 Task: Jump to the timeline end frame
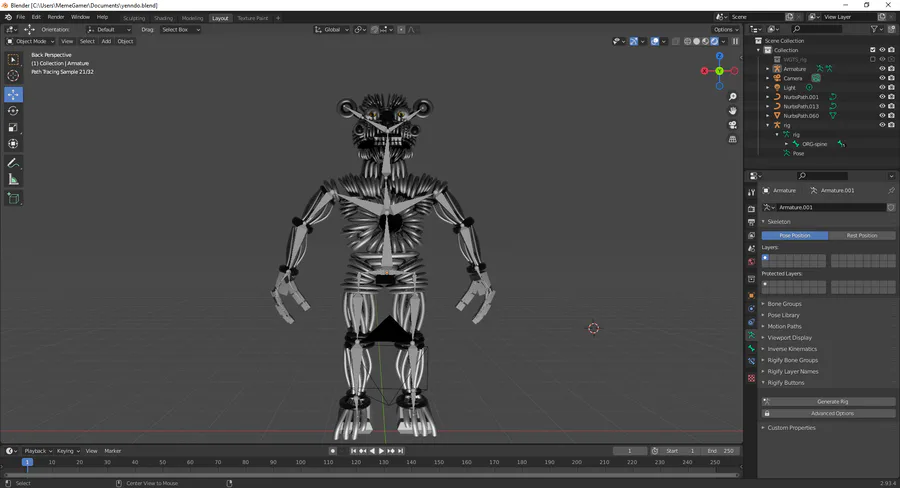(x=401, y=451)
